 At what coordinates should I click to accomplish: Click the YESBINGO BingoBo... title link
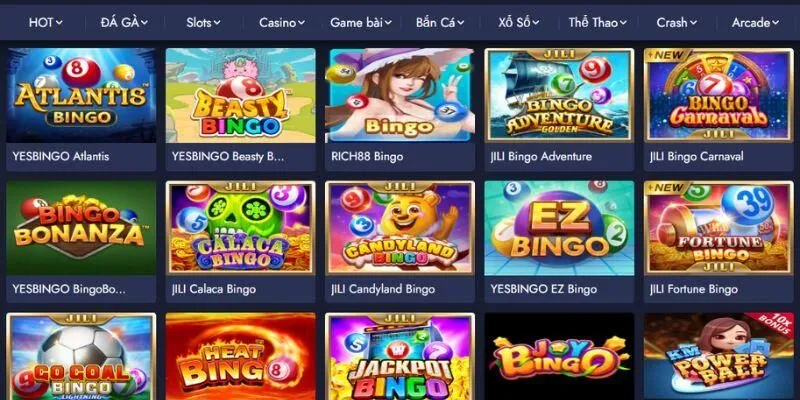pos(69,289)
